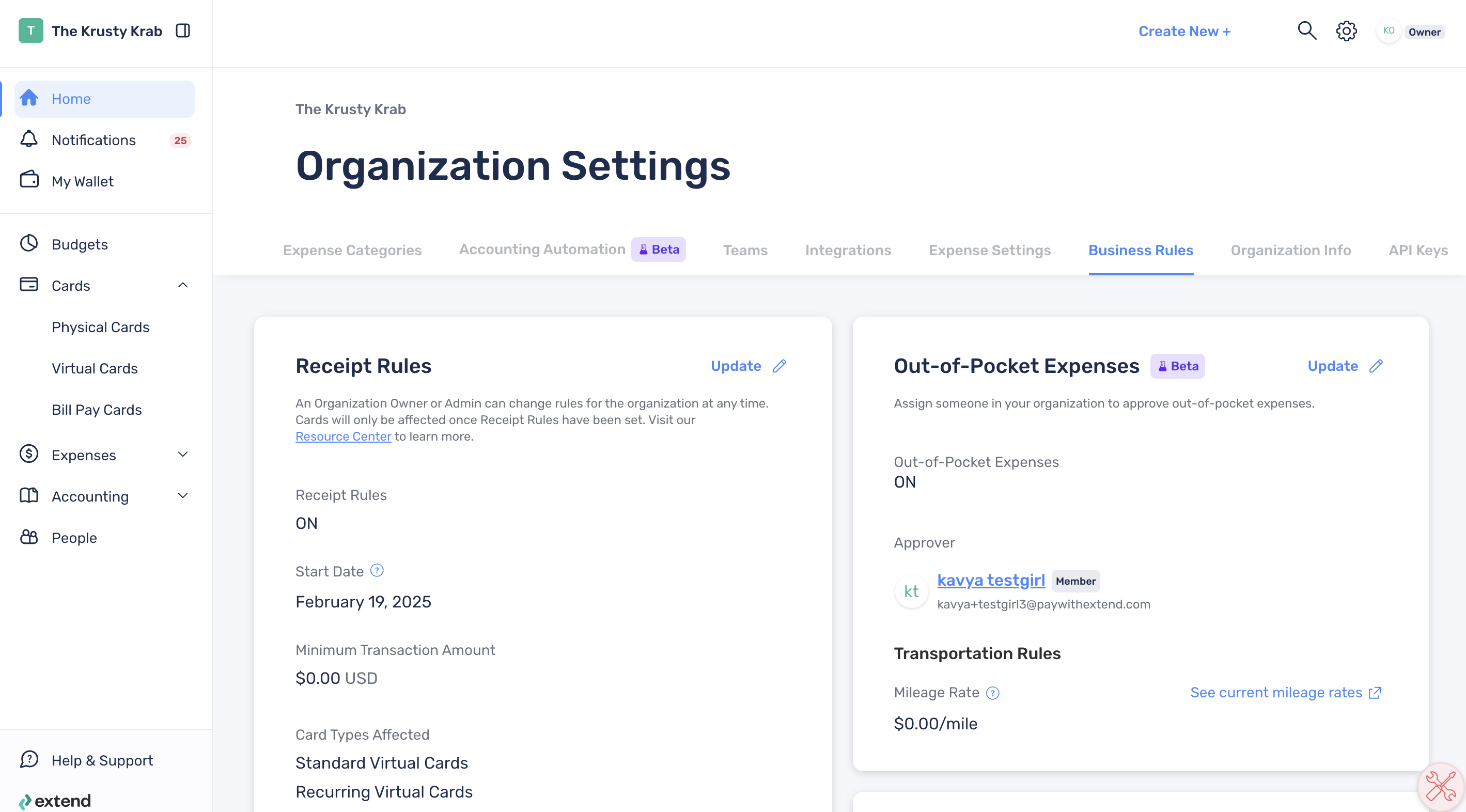Click the Mileage Rate help question icon
This screenshot has height=812, width=1466.
992,693
